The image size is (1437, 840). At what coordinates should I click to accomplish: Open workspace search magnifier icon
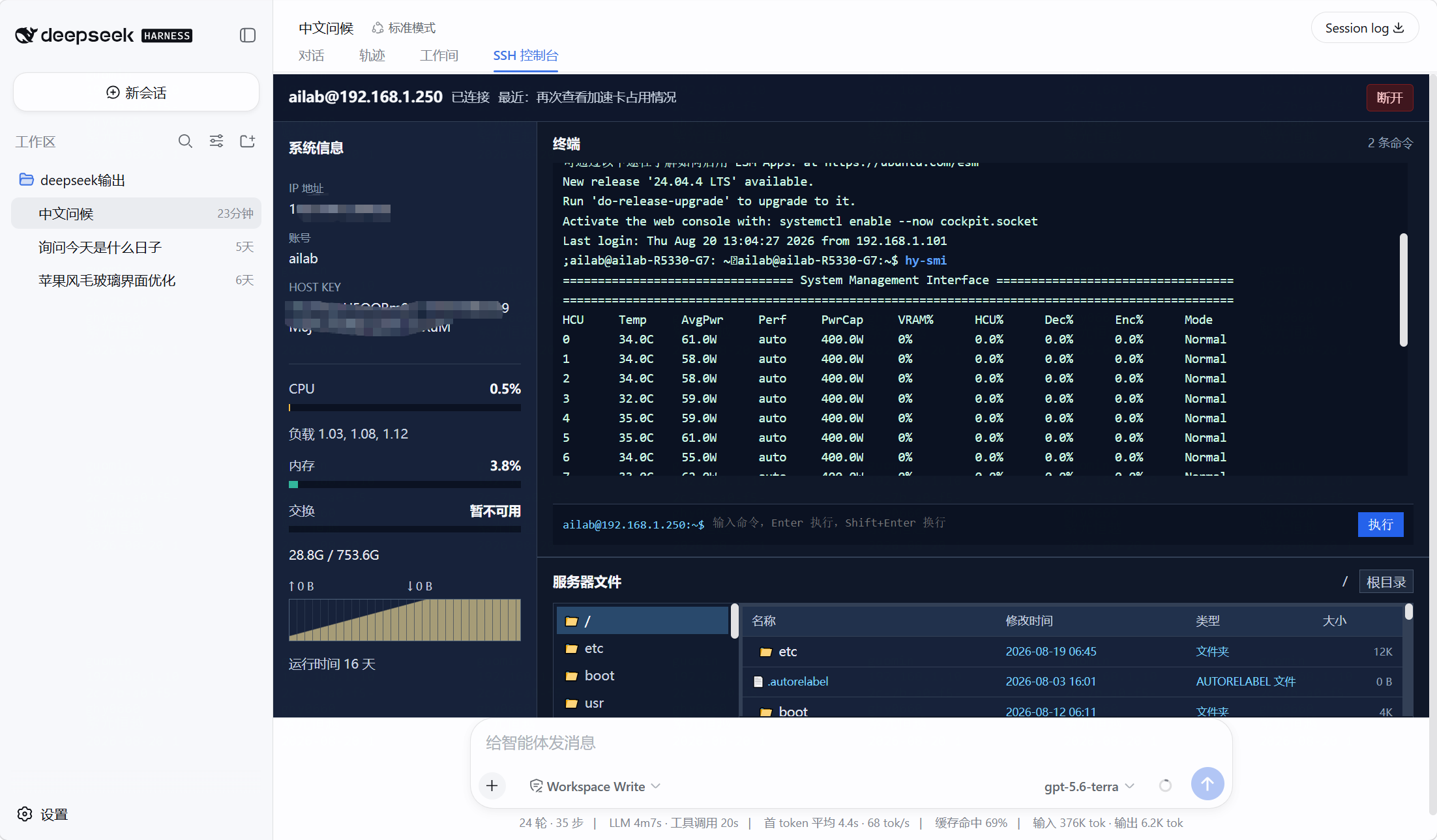185,141
